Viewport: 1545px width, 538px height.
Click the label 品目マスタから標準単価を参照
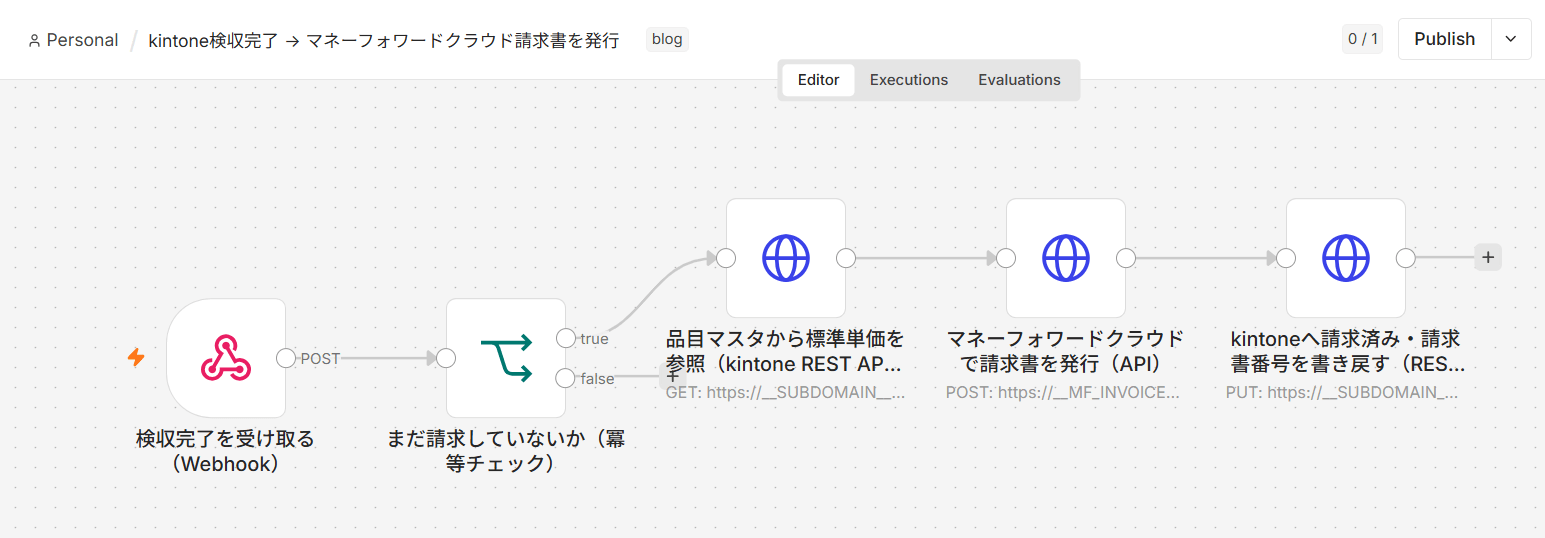(786, 351)
